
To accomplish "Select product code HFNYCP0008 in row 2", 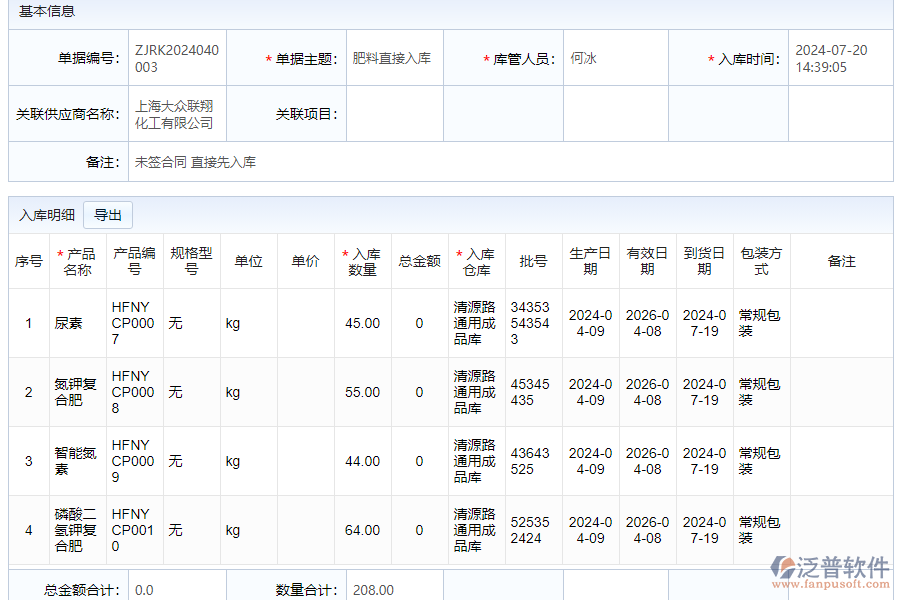I will [130, 391].
